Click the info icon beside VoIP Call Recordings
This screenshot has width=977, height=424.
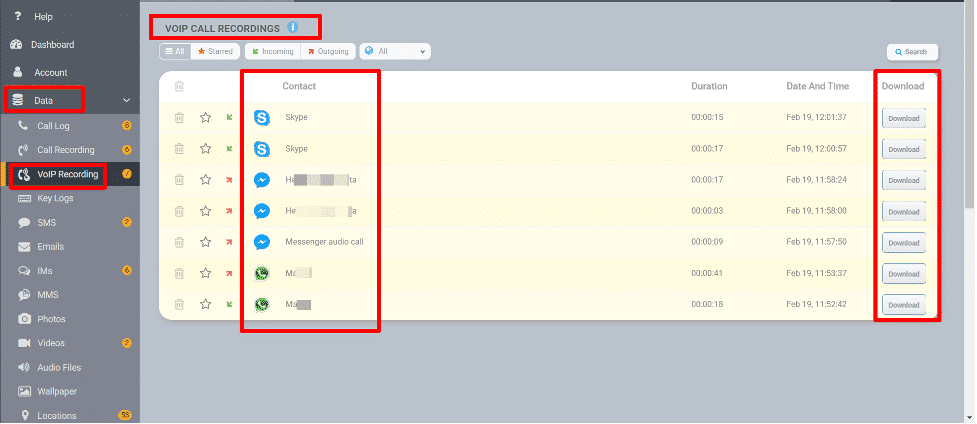click(292, 27)
